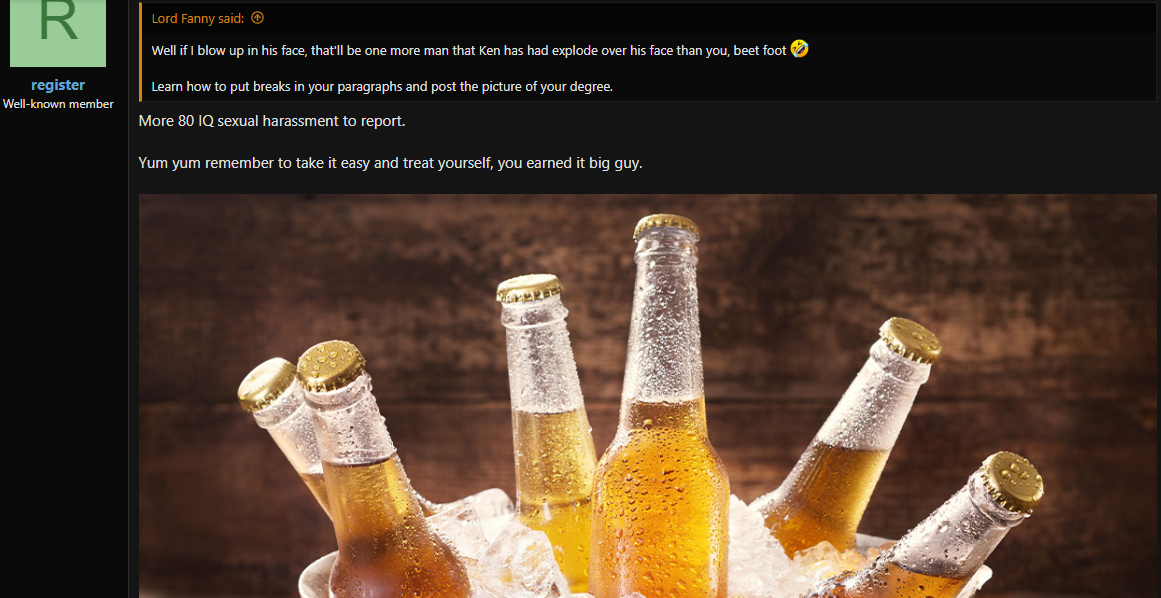Image resolution: width=1161 pixels, height=598 pixels.
Task: Click quoted line "Learn how to put breaks"
Action: click(x=382, y=87)
